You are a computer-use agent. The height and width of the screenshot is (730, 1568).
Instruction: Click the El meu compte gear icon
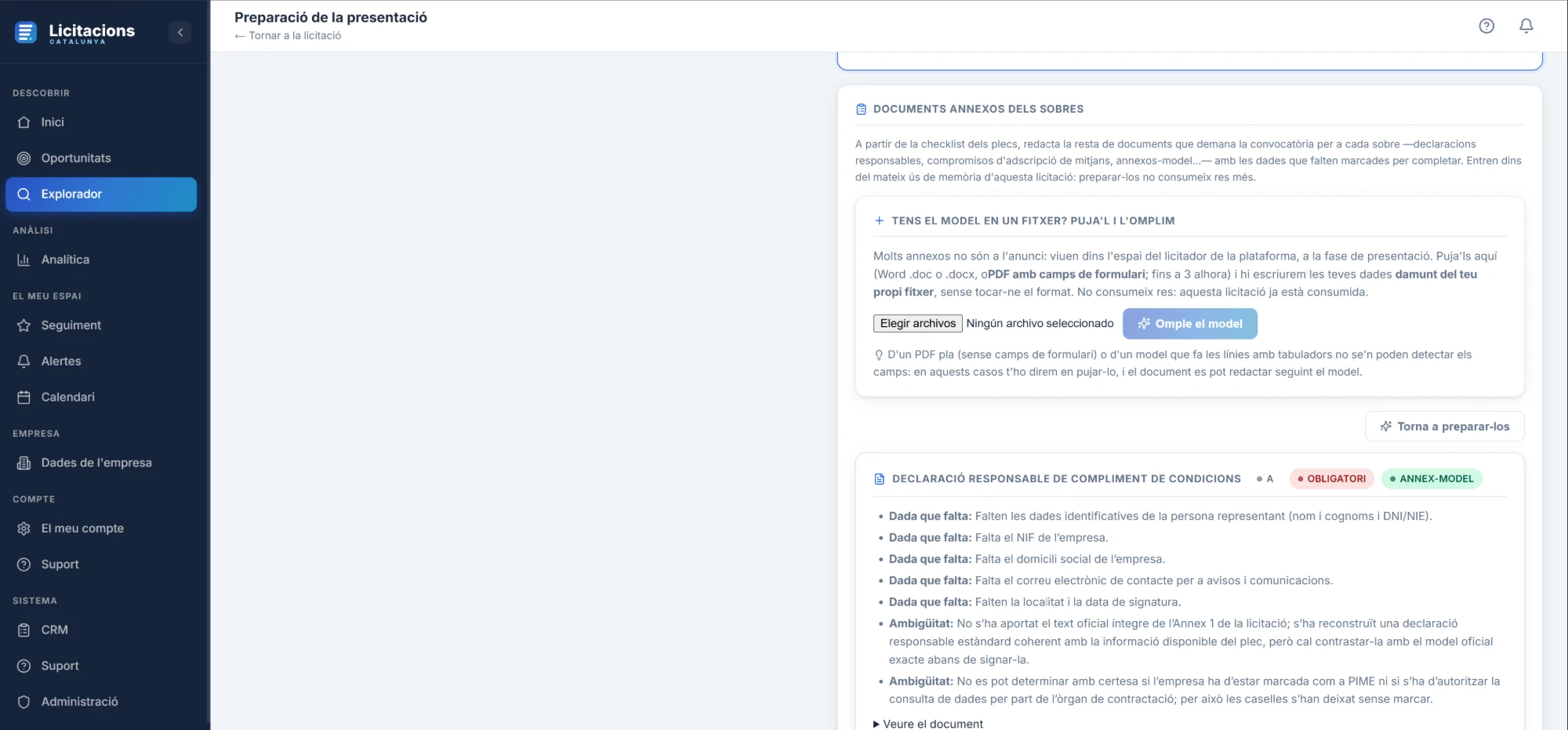(x=24, y=528)
